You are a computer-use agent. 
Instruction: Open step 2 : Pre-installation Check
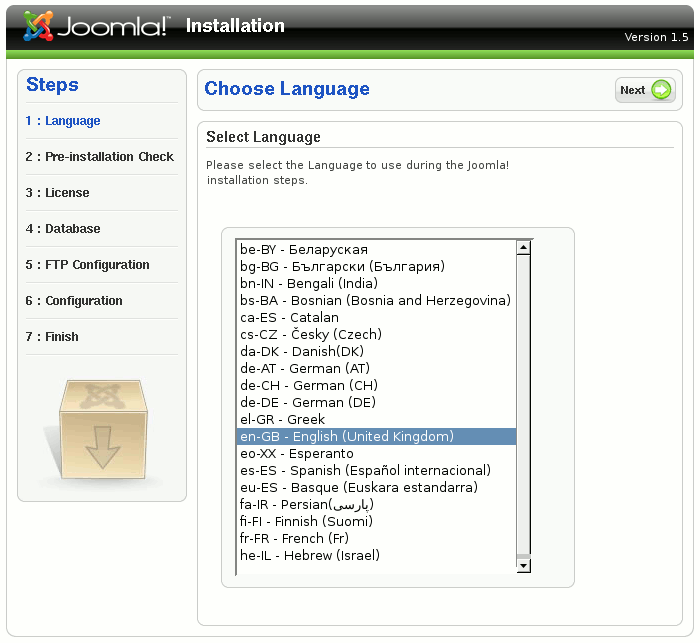coord(100,157)
